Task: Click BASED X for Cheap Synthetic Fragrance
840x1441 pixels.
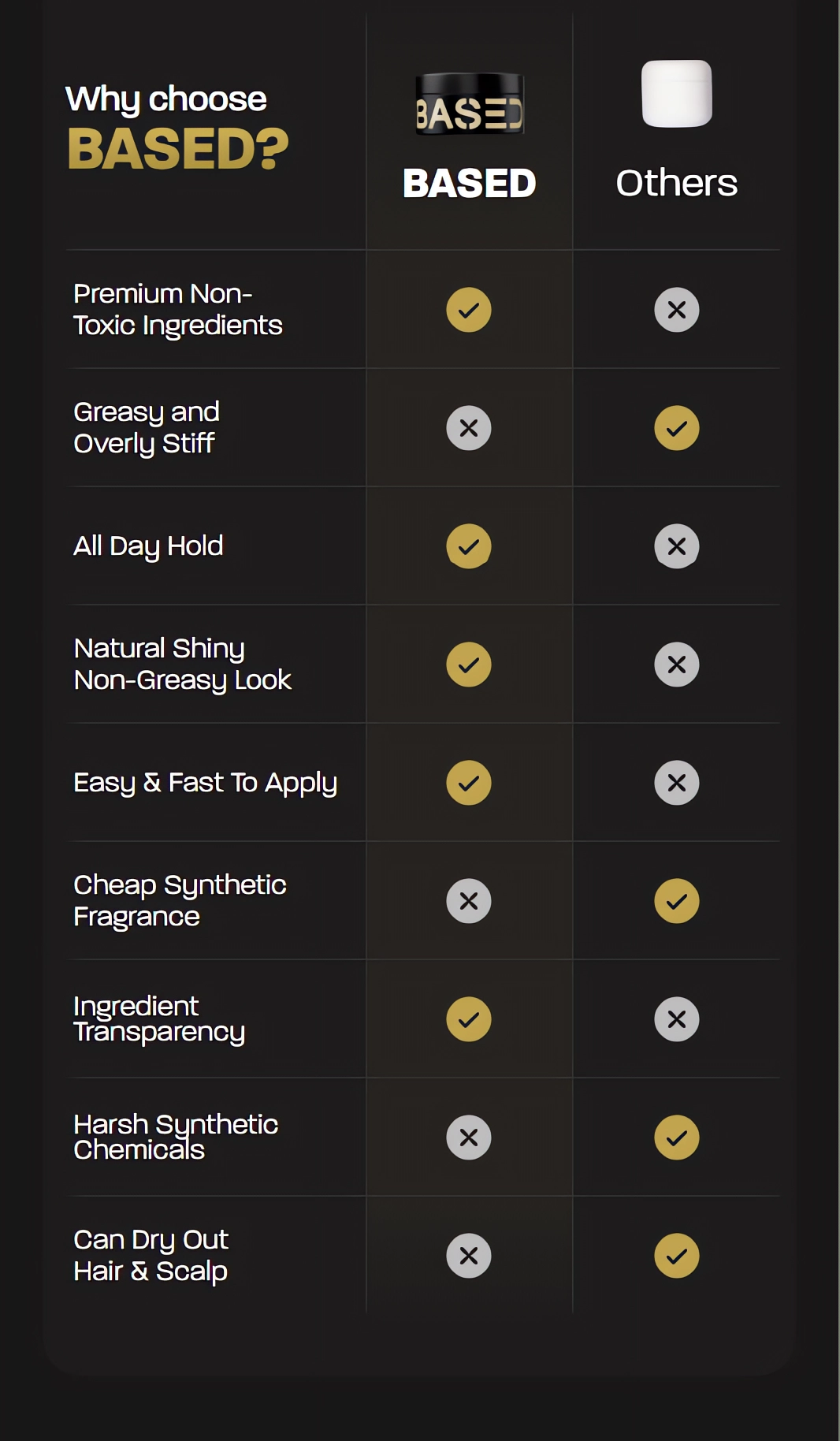Action: (469, 901)
